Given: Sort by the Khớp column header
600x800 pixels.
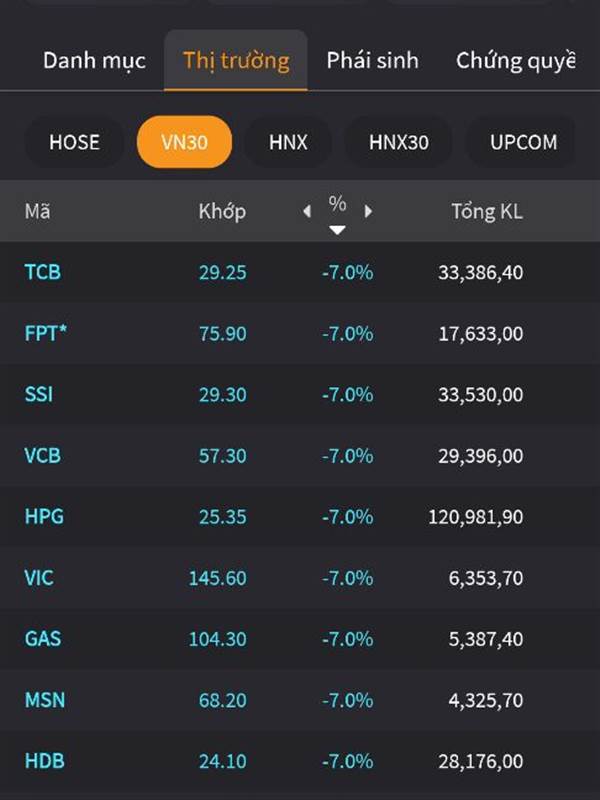Looking at the screenshot, I should tap(222, 211).
